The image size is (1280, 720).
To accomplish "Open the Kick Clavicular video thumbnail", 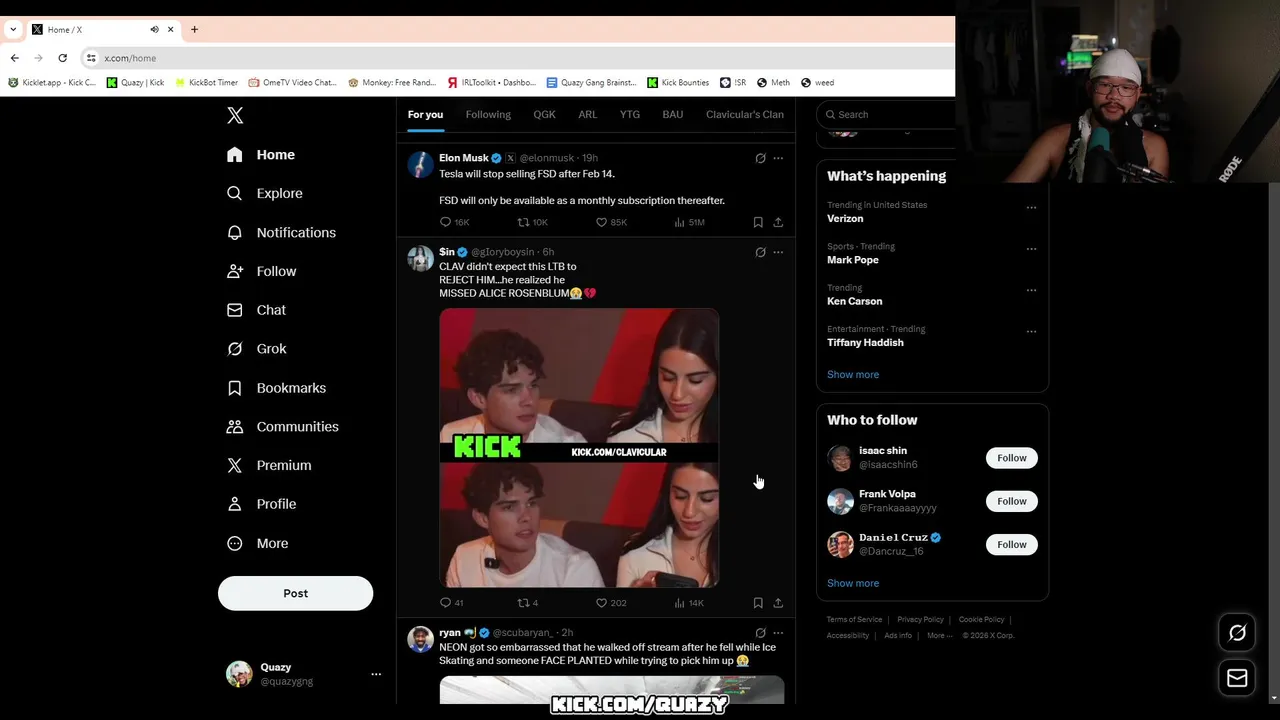I will (x=579, y=448).
